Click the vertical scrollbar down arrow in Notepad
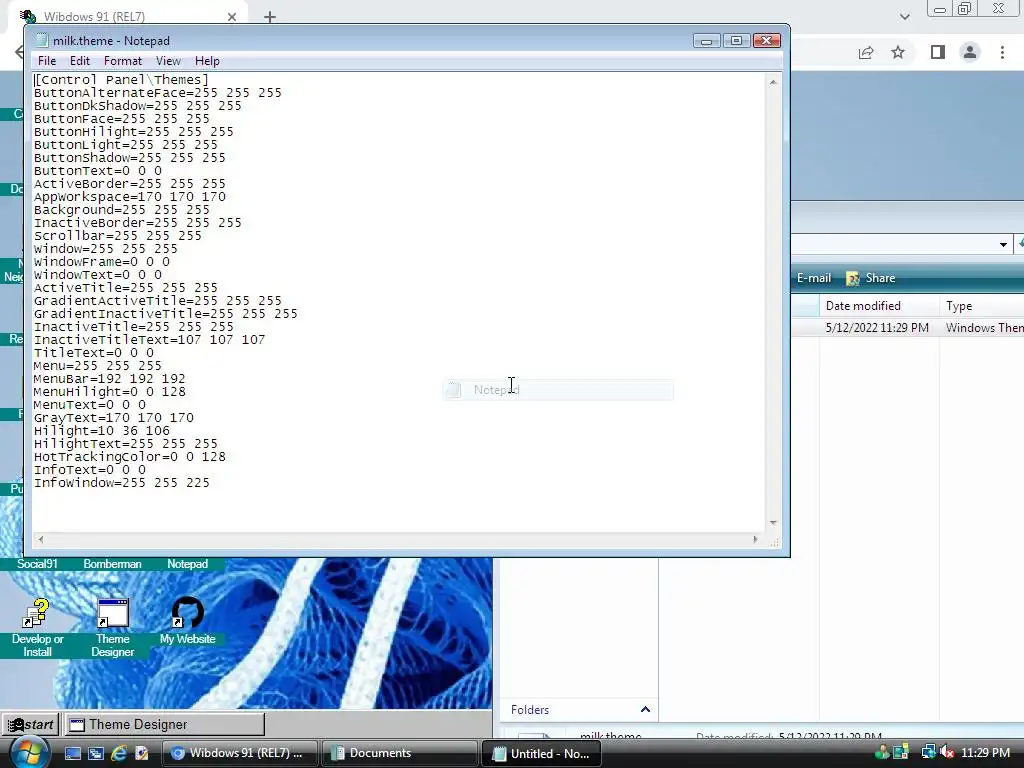 [x=773, y=522]
